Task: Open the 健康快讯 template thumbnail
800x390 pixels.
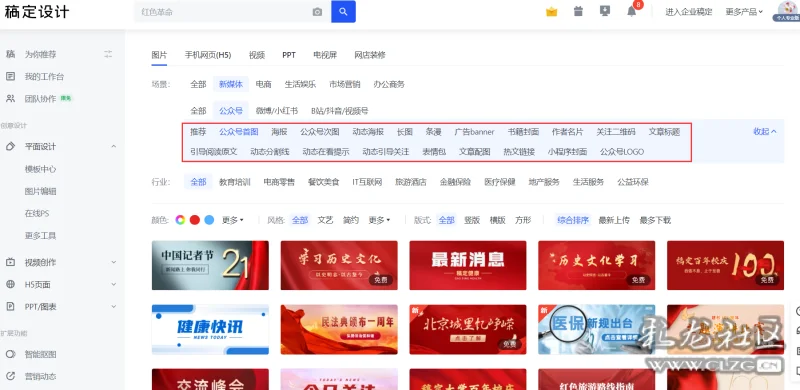Action: (210, 329)
